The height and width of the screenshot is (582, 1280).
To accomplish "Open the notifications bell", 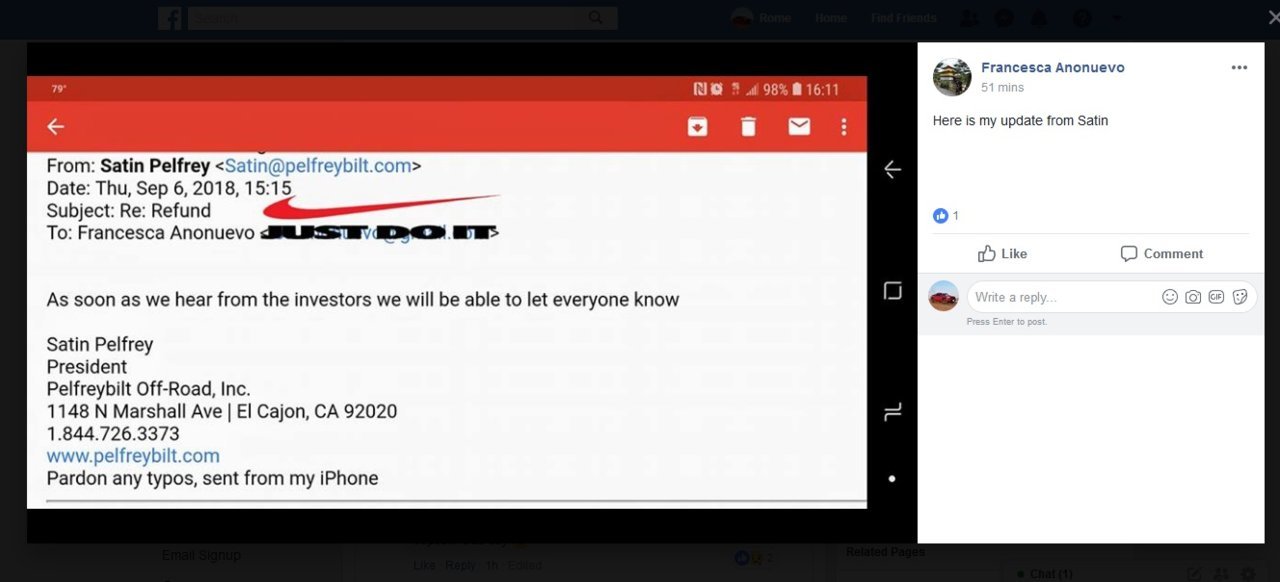I will [x=1040, y=18].
